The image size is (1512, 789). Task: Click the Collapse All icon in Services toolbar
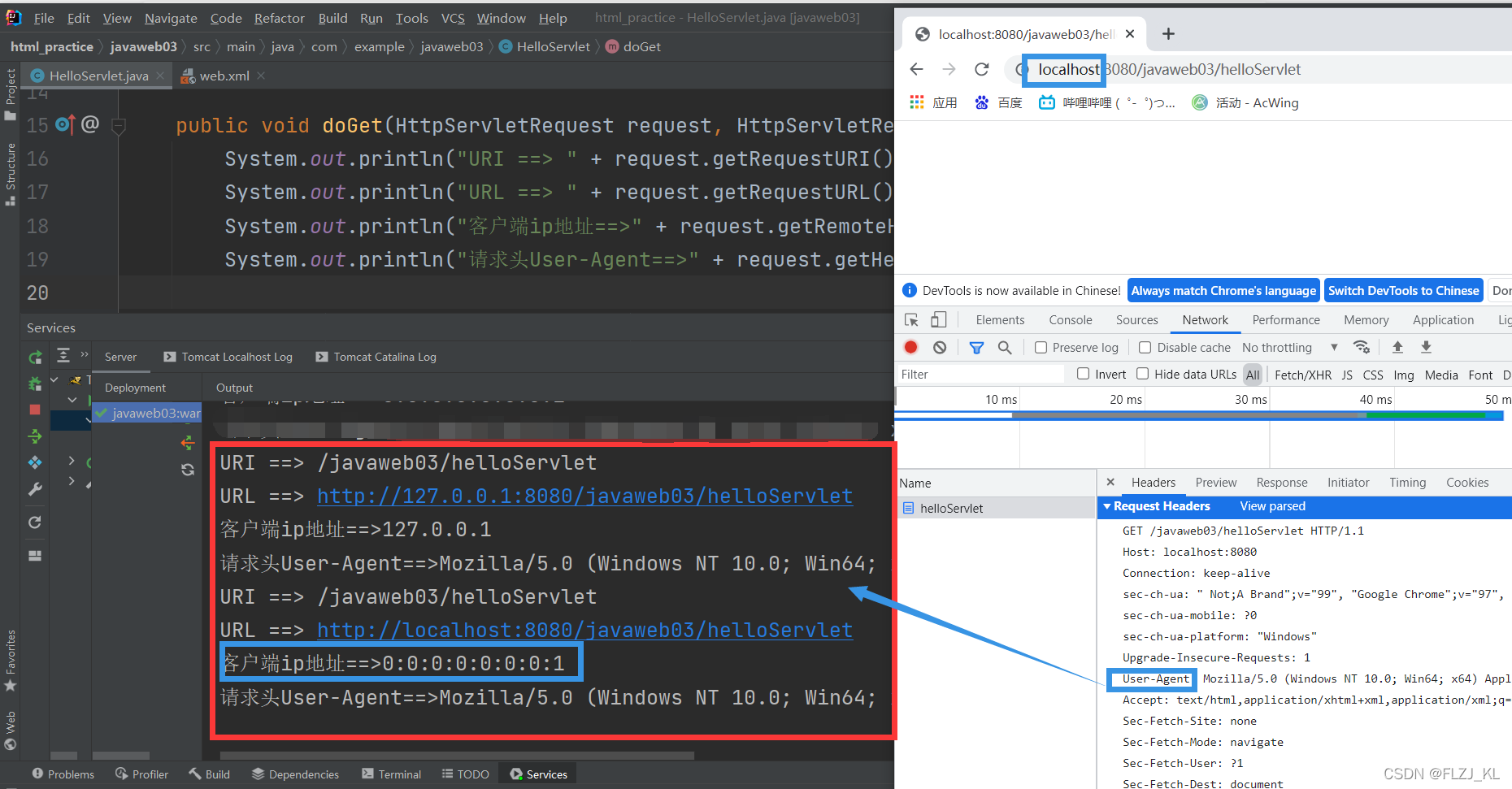[63, 356]
